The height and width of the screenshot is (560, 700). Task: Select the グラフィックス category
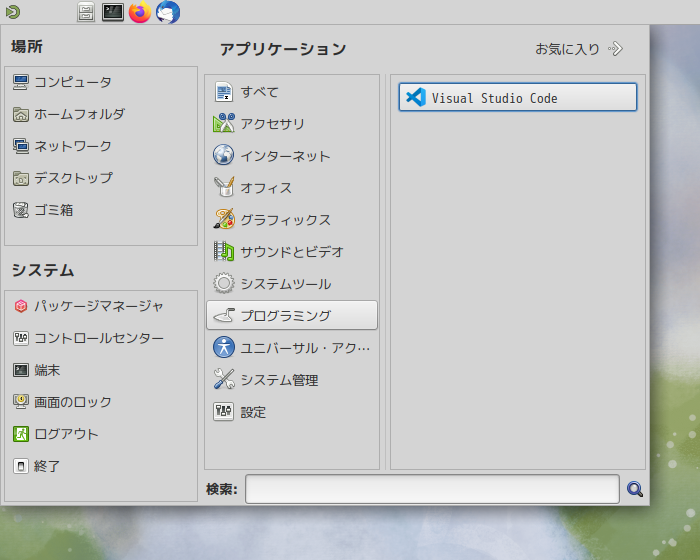(x=292, y=220)
